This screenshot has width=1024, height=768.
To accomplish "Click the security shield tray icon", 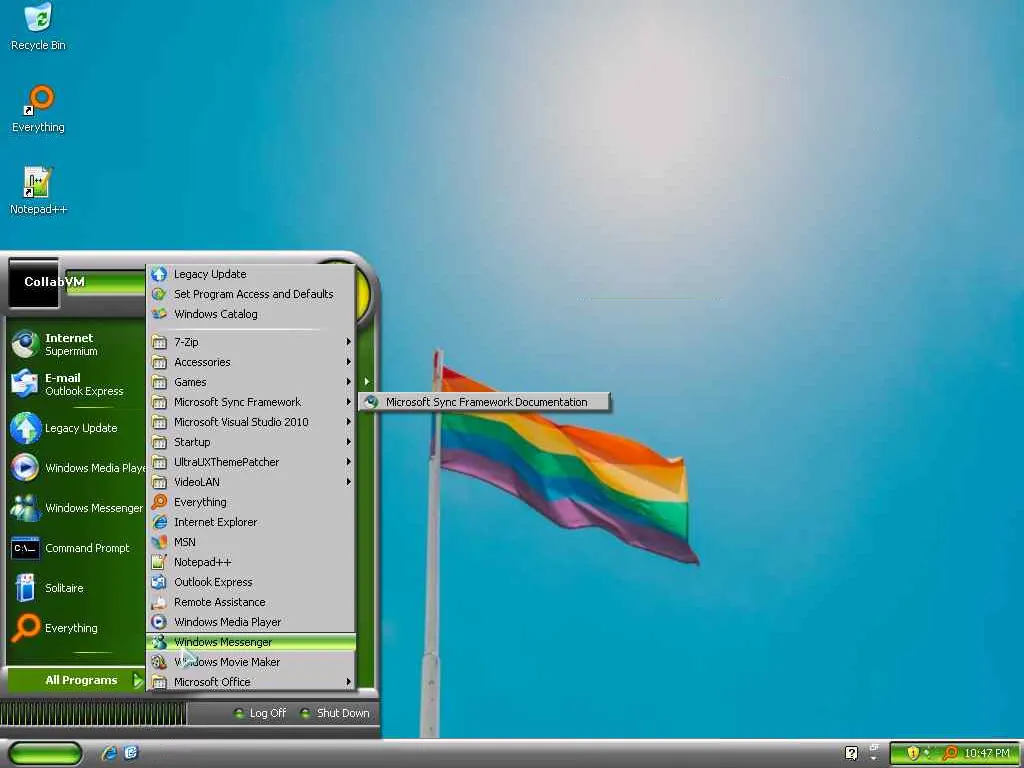I will 913,753.
